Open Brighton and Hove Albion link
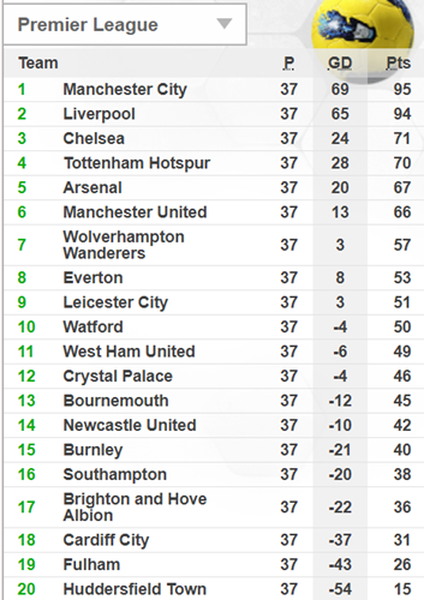This screenshot has width=424, height=600. [135, 507]
